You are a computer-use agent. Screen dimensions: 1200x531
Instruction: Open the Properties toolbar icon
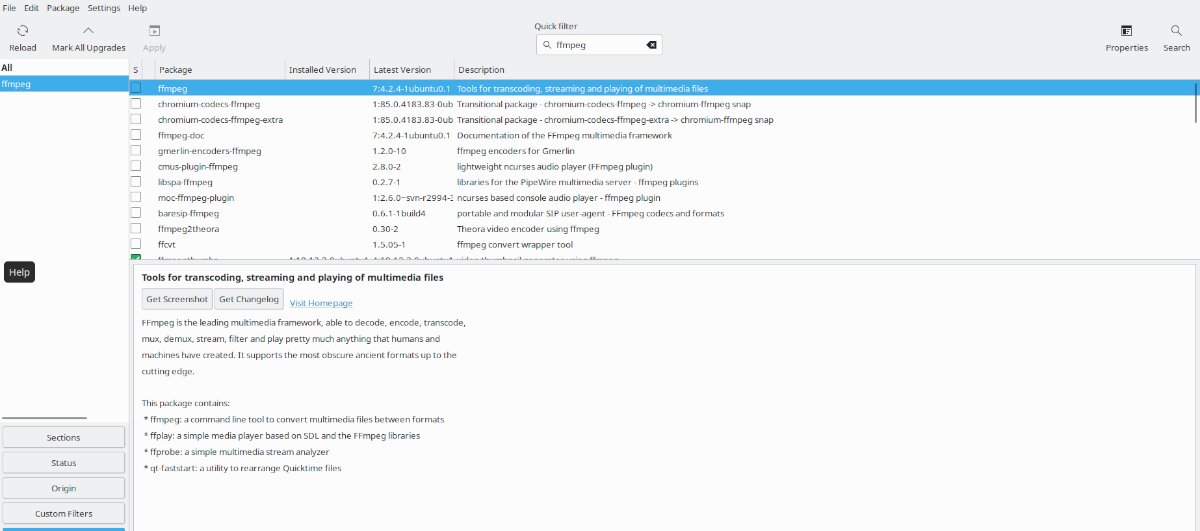pos(1127,31)
